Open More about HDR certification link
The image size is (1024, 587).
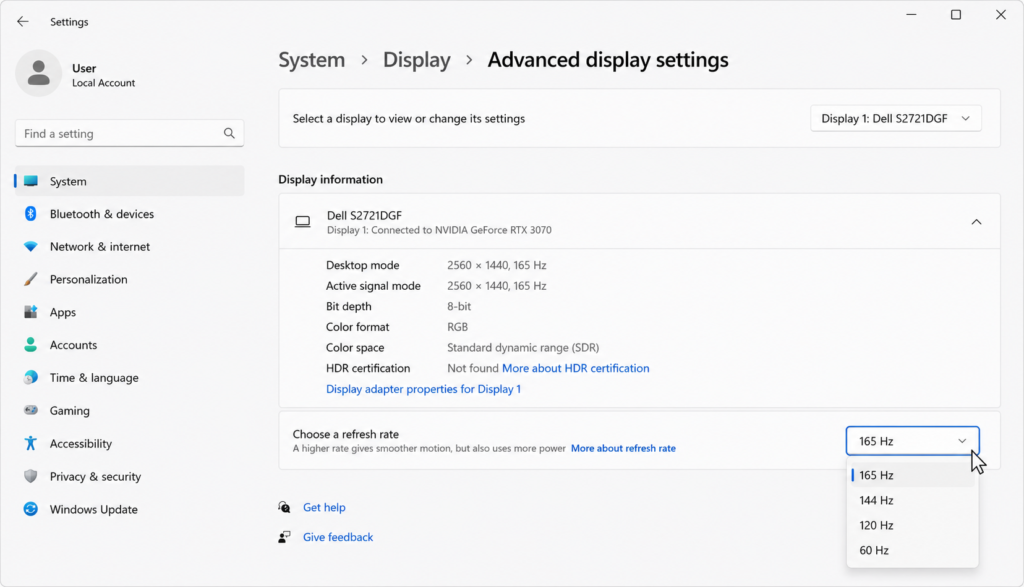point(575,368)
